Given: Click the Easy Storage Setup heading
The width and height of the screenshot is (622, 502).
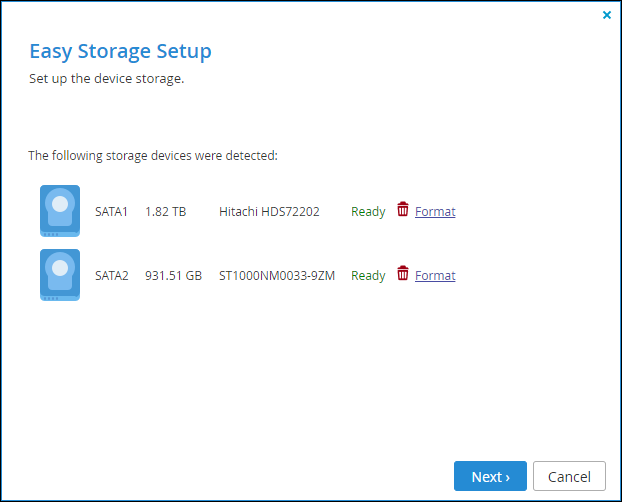Looking at the screenshot, I should pyautogui.click(x=121, y=52).
